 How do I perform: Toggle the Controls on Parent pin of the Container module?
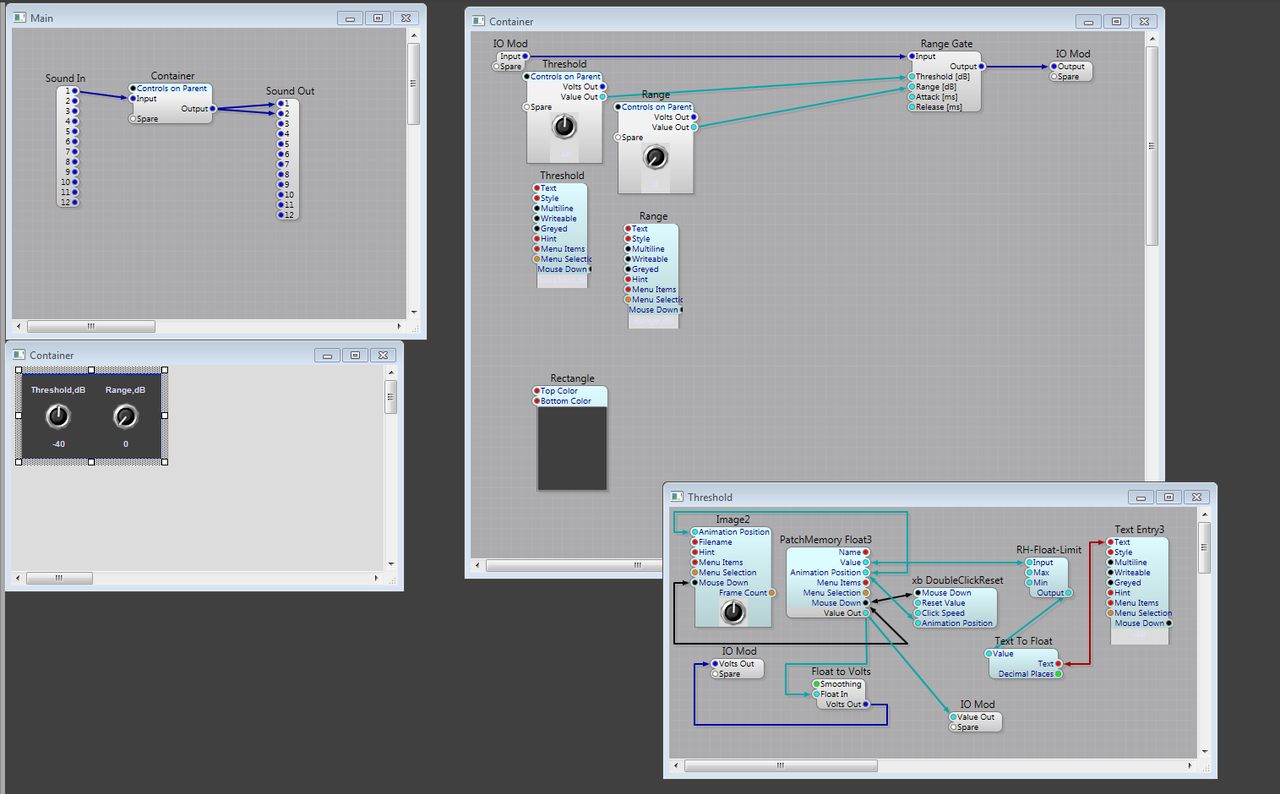click(131, 87)
